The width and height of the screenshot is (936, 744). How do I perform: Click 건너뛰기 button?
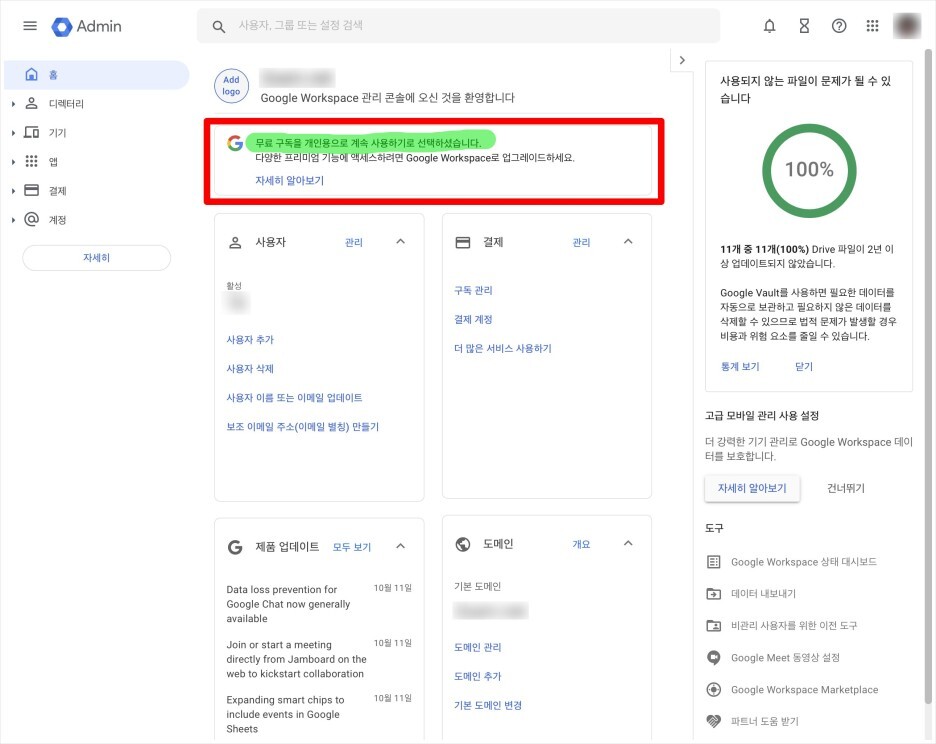click(x=845, y=488)
